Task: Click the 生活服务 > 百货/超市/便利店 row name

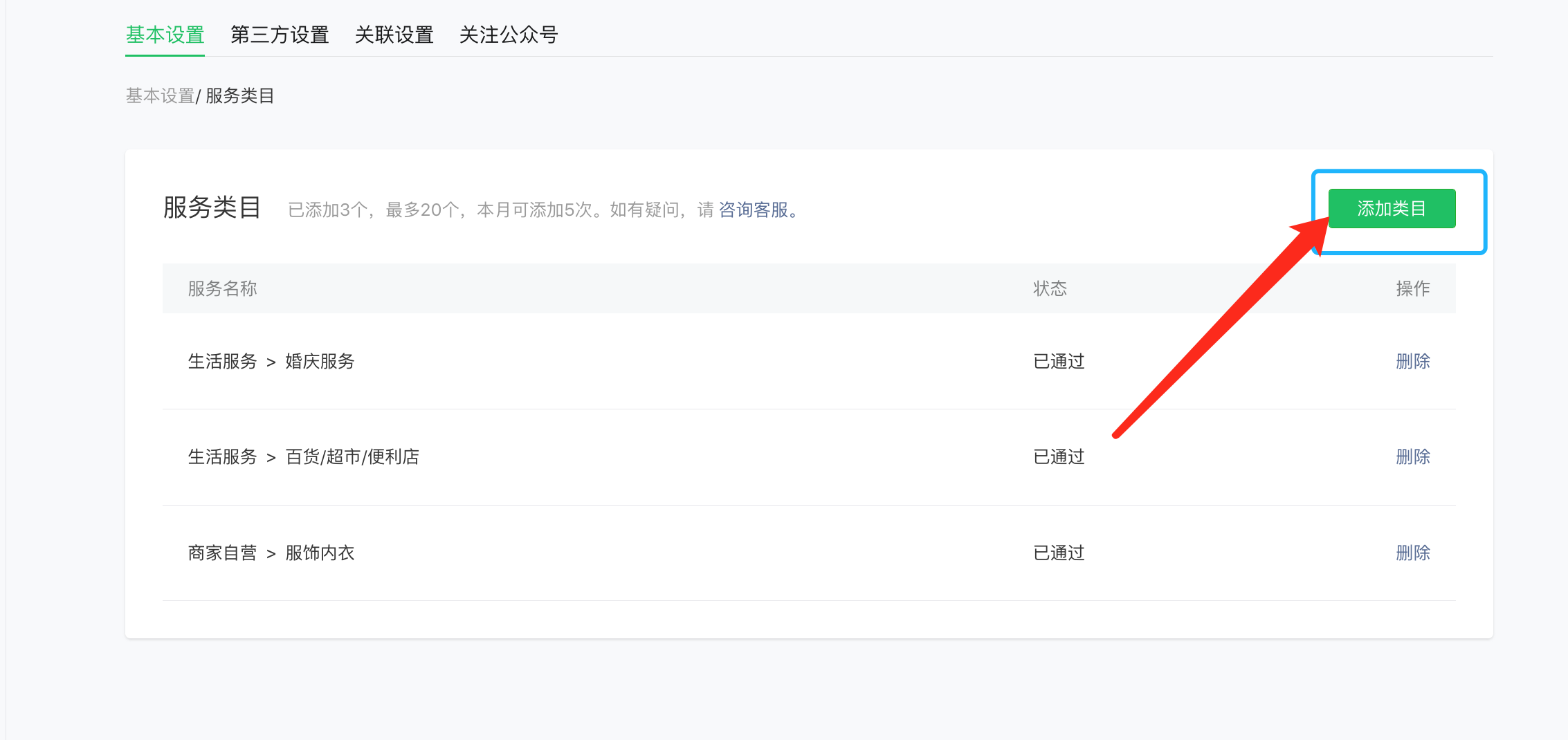Action: pos(303,456)
